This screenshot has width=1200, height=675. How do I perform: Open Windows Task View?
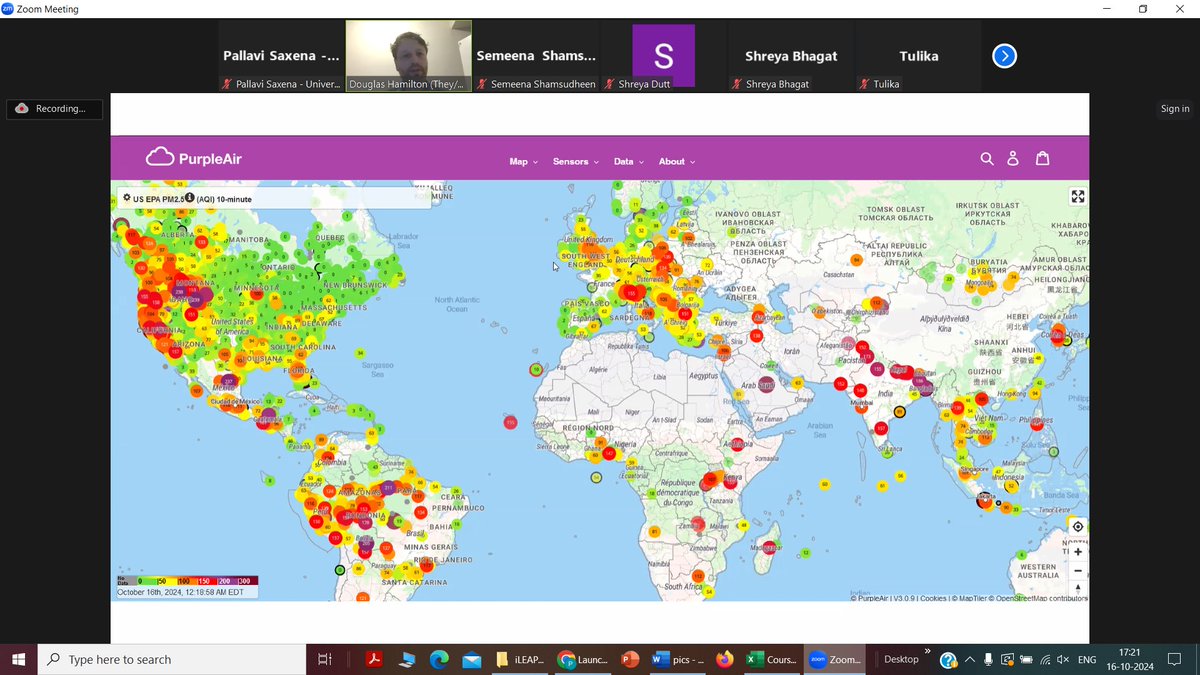coord(324,659)
